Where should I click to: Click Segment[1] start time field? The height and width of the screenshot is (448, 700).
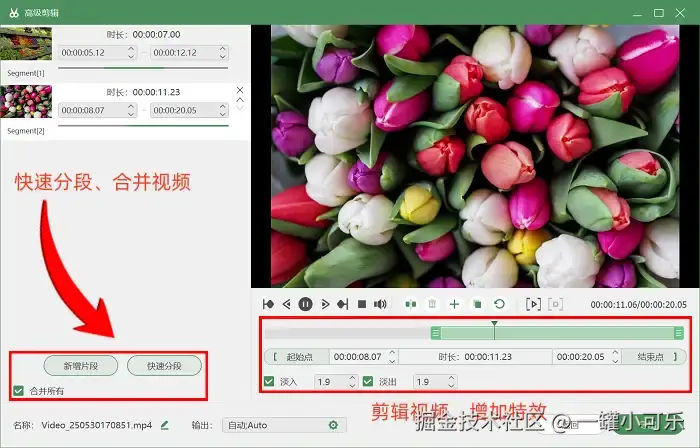pyautogui.click(x=97, y=53)
